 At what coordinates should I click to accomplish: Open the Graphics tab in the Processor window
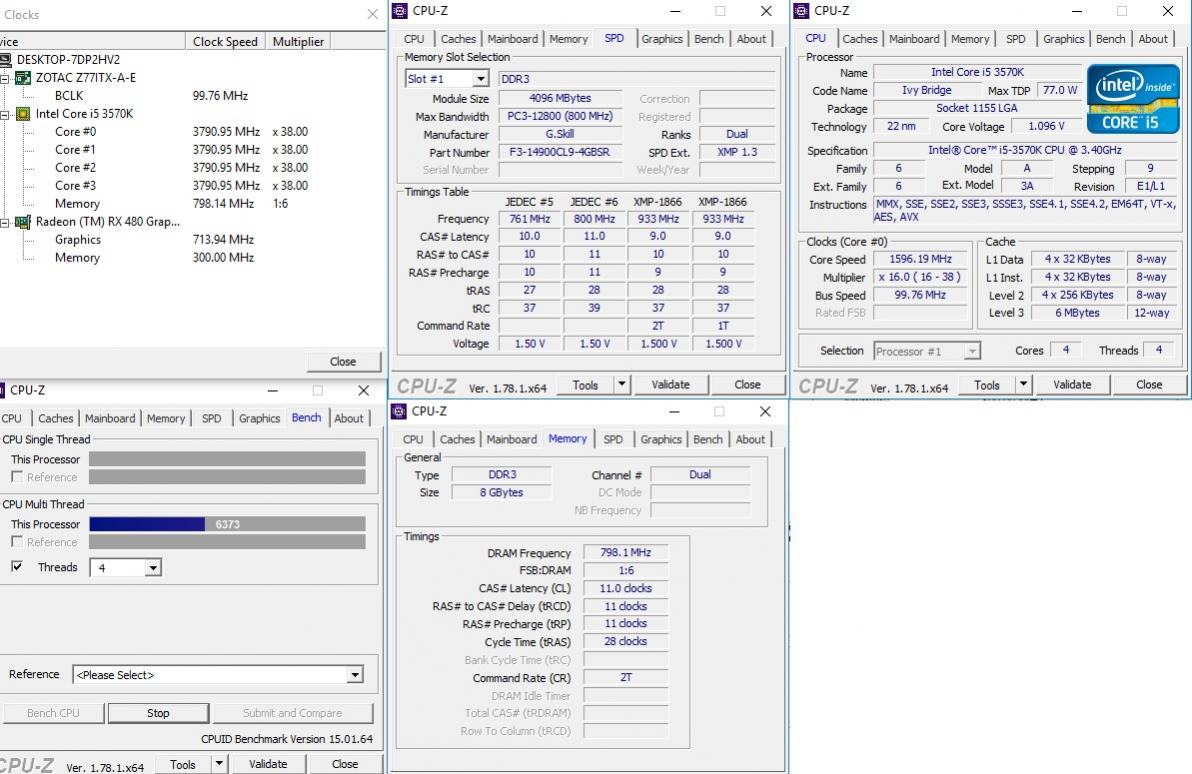pos(1064,39)
